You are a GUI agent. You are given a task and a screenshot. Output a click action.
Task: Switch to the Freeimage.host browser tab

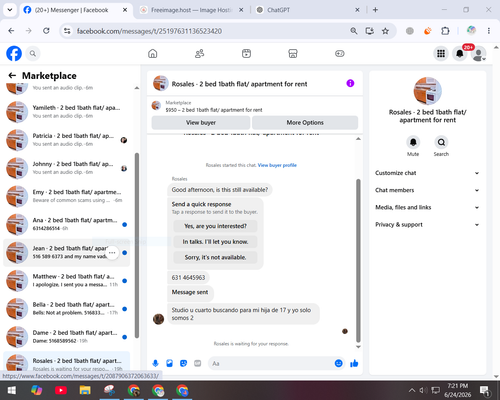(191, 10)
